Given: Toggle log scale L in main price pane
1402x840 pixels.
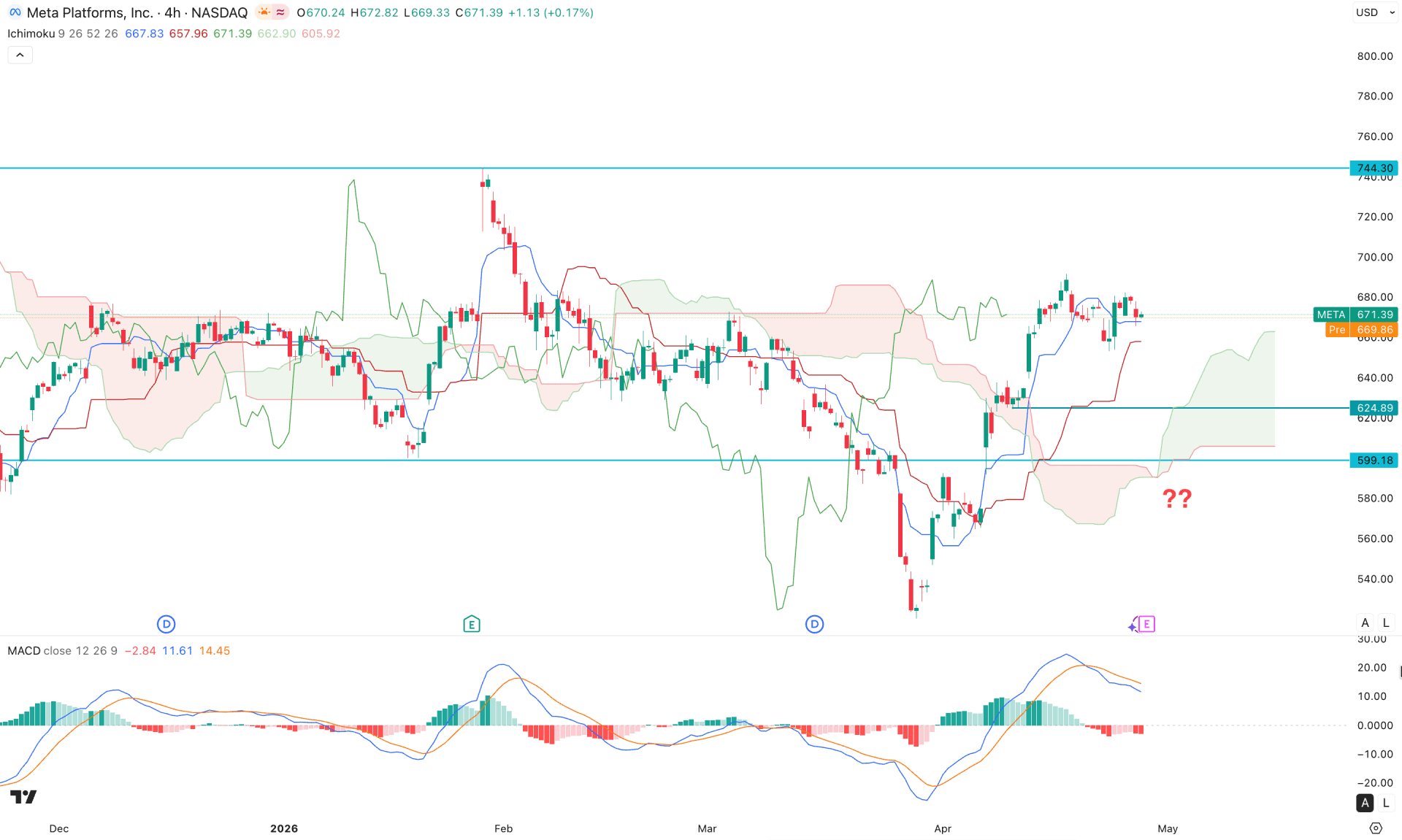Looking at the screenshot, I should click(1386, 623).
